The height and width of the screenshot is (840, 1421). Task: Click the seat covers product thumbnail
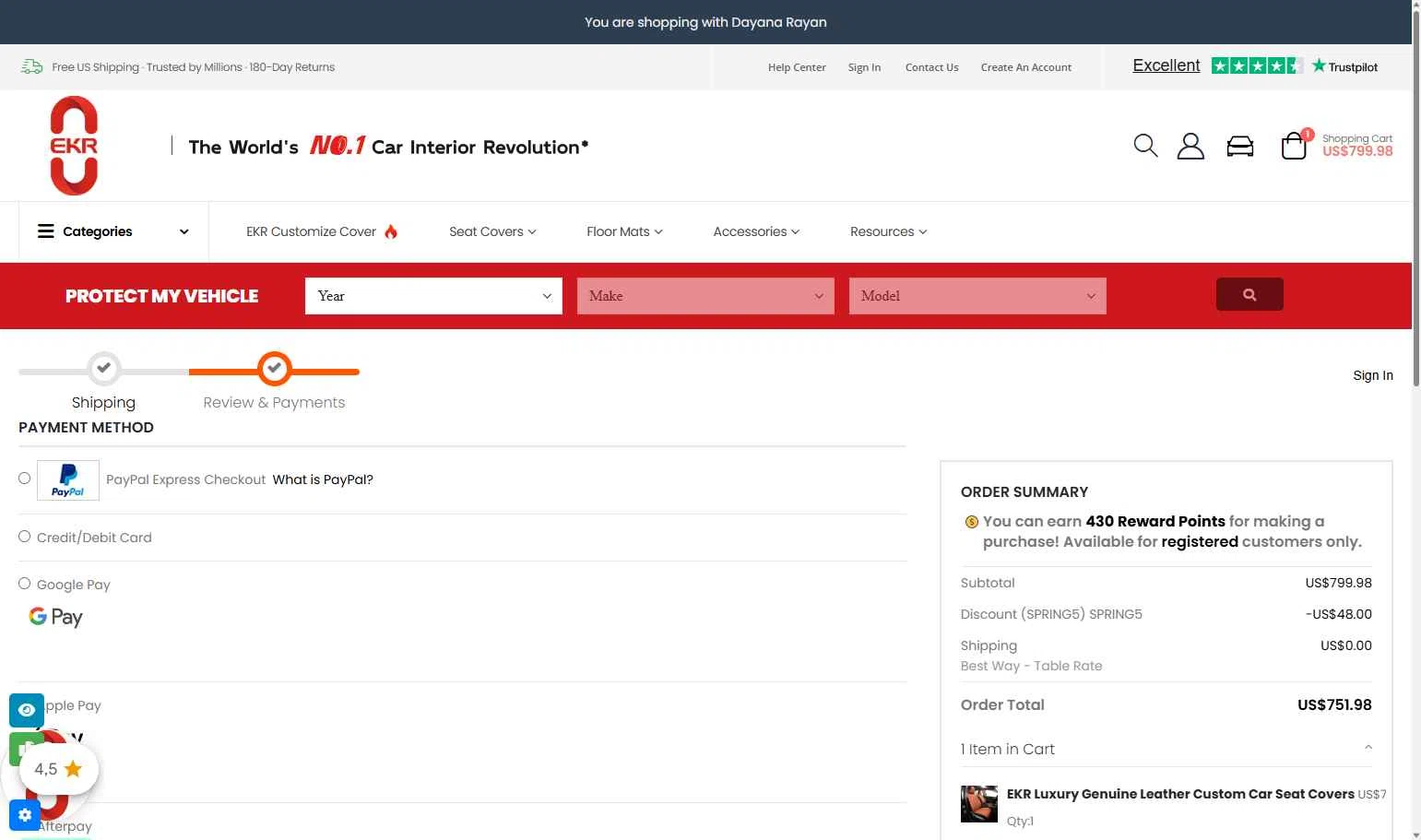tap(979, 804)
